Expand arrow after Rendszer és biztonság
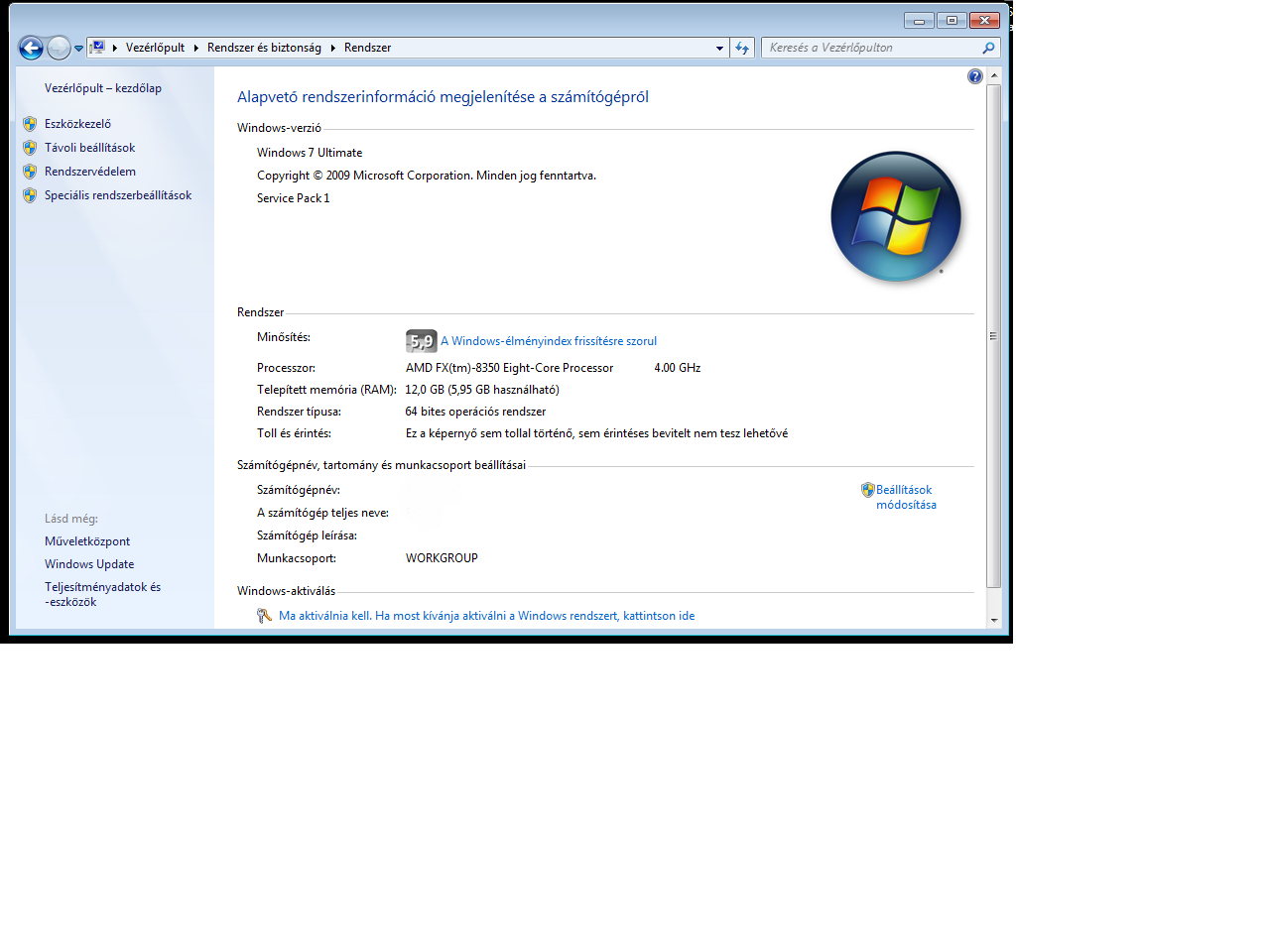Image resolution: width=1270 pixels, height=952 pixels. click(x=332, y=48)
